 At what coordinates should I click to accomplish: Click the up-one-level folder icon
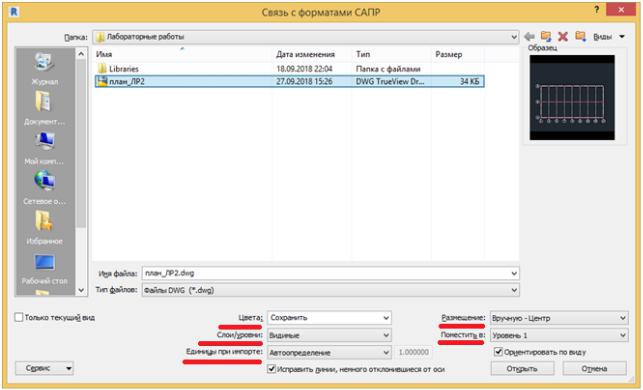(546, 36)
